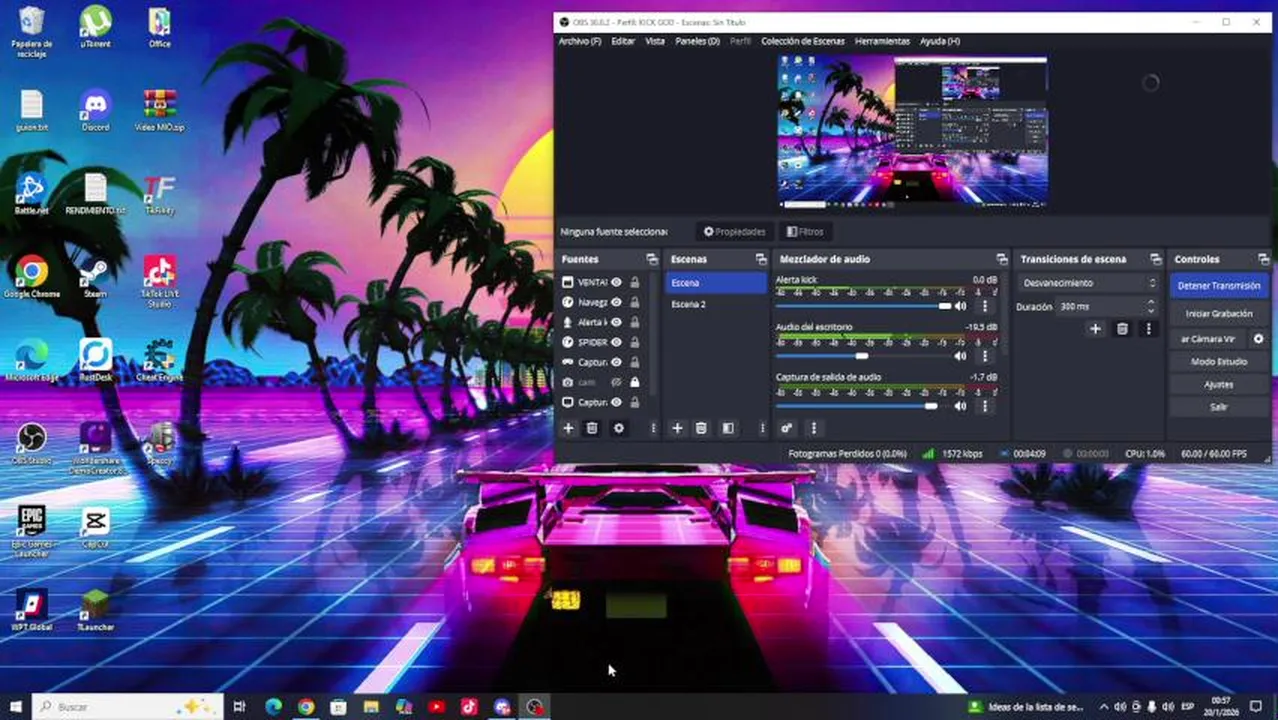Hide the VENTANA source with eye icon
This screenshot has height=720, width=1278.
[616, 282]
